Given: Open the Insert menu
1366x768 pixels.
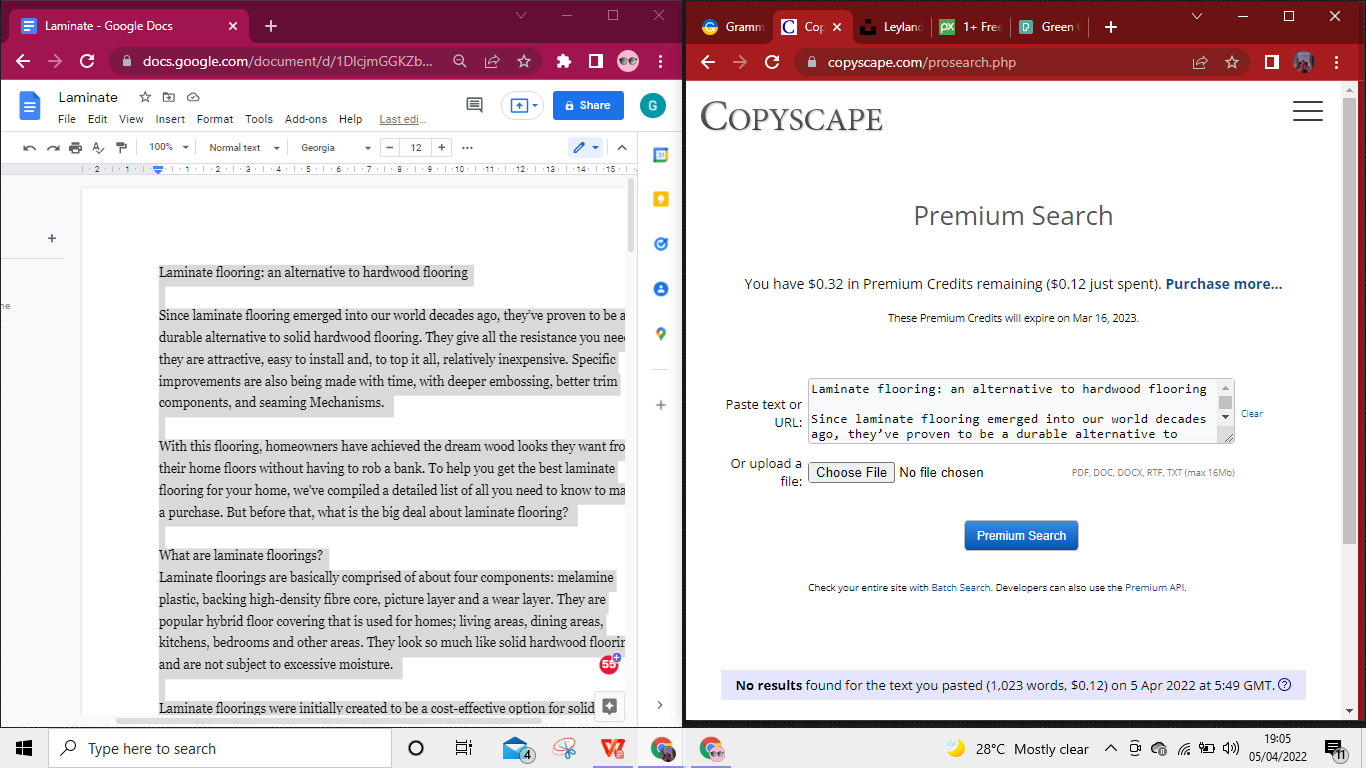Looking at the screenshot, I should [170, 119].
